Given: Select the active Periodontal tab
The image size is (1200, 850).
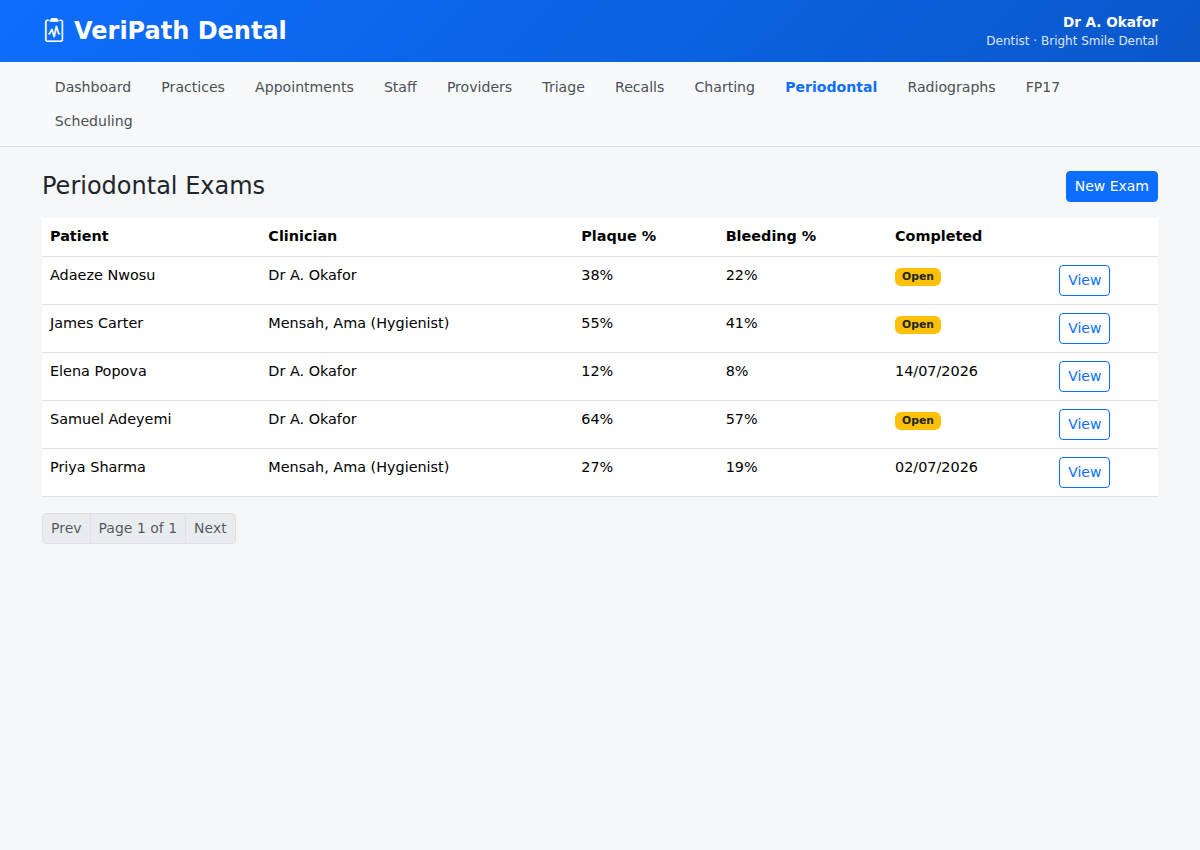Looking at the screenshot, I should pos(831,87).
